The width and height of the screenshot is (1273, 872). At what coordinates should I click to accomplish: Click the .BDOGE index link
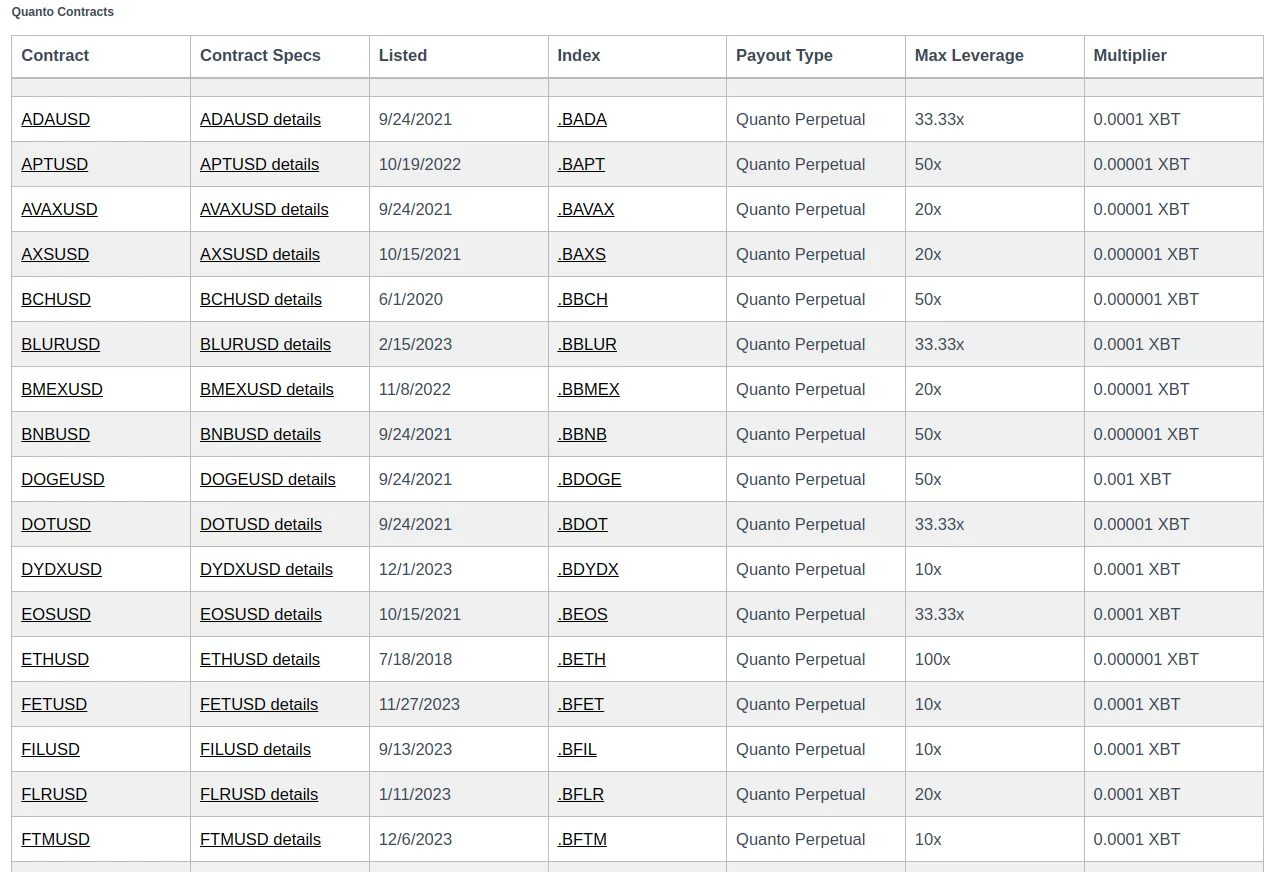coord(589,479)
